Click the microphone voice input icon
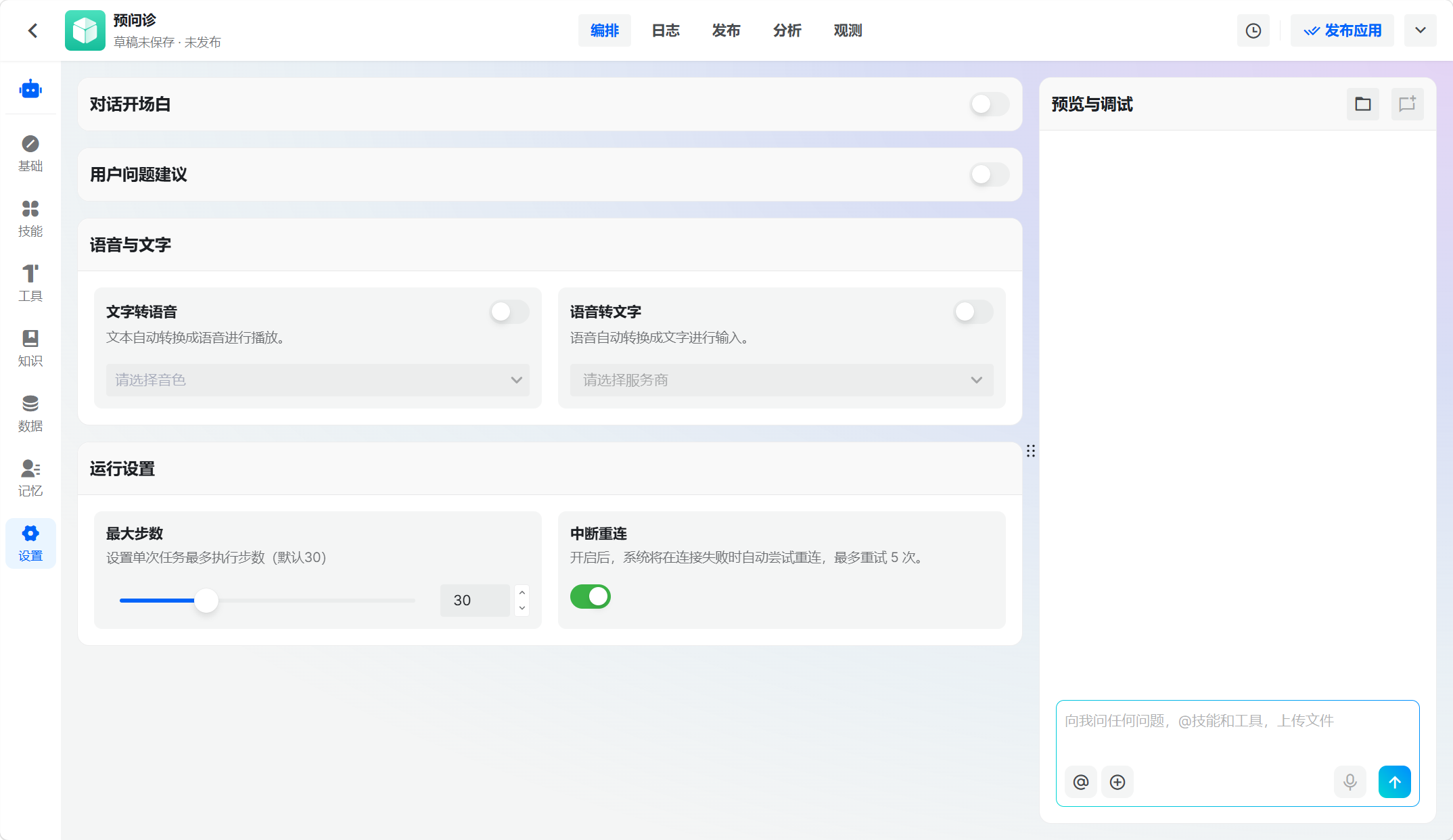Screen dimensions: 1453x840 pyautogui.click(x=1350, y=782)
